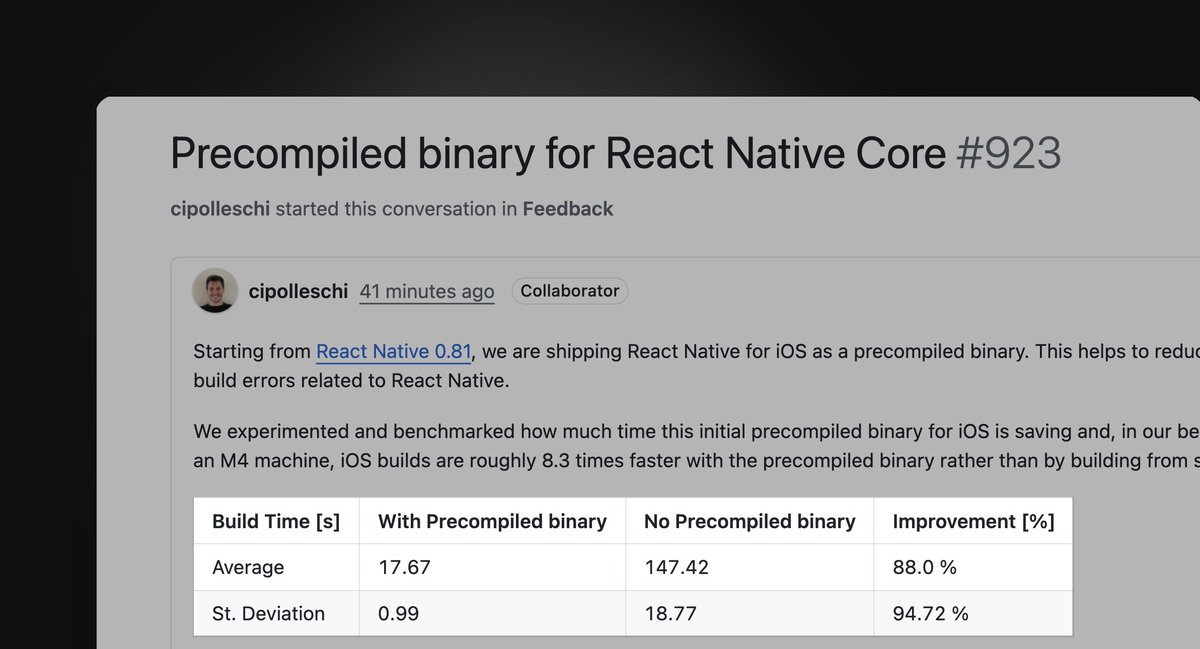Viewport: 1200px width, 649px height.
Task: Select the With Precompiled binary header
Action: tap(492, 521)
